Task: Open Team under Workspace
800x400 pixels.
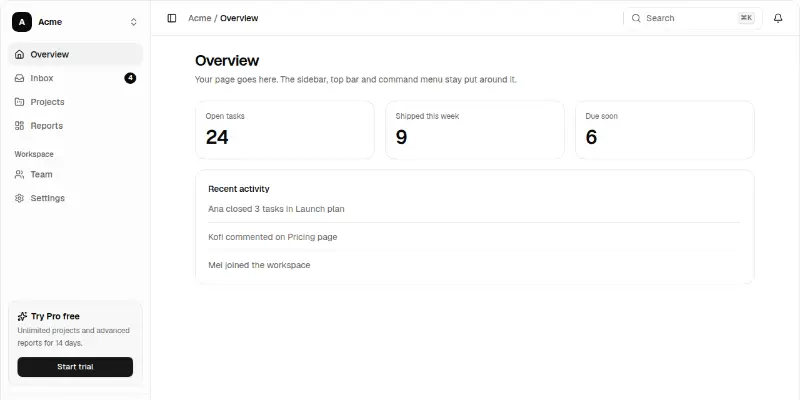Action: (76, 174)
